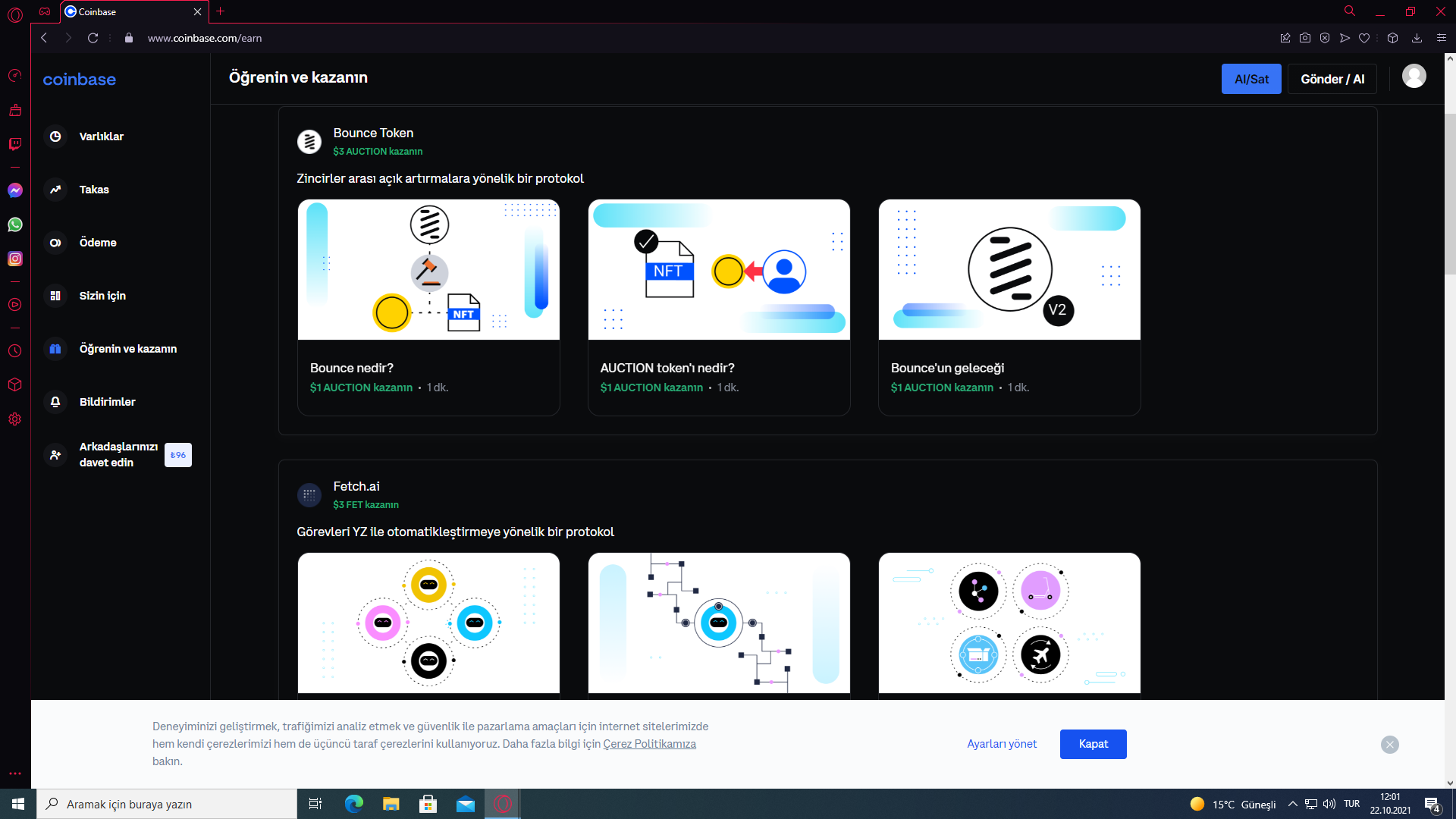Click Ayarları yönet in the cookie banner
This screenshot has height=819, width=1456.
pyautogui.click(x=1002, y=744)
